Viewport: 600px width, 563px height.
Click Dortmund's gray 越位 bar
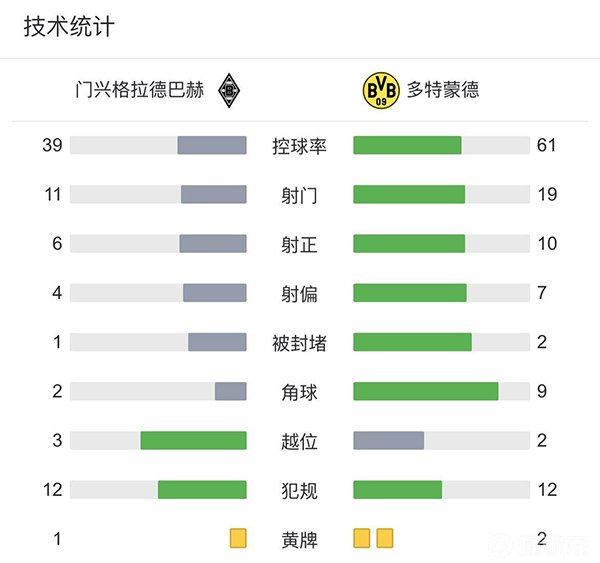point(389,440)
